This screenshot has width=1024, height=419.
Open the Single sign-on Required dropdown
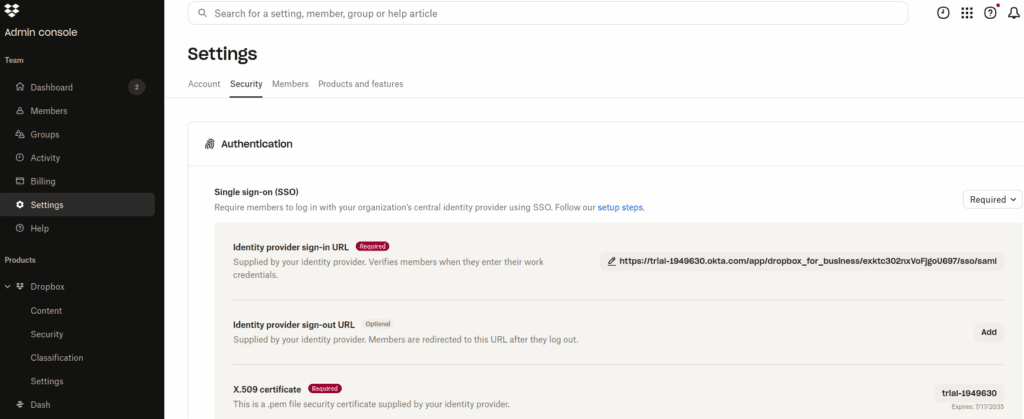[x=992, y=200]
